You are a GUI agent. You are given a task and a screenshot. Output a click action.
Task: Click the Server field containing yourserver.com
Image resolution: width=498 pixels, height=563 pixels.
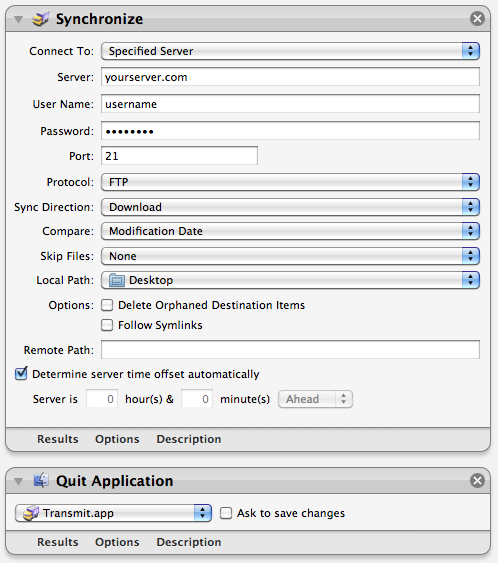pos(290,77)
